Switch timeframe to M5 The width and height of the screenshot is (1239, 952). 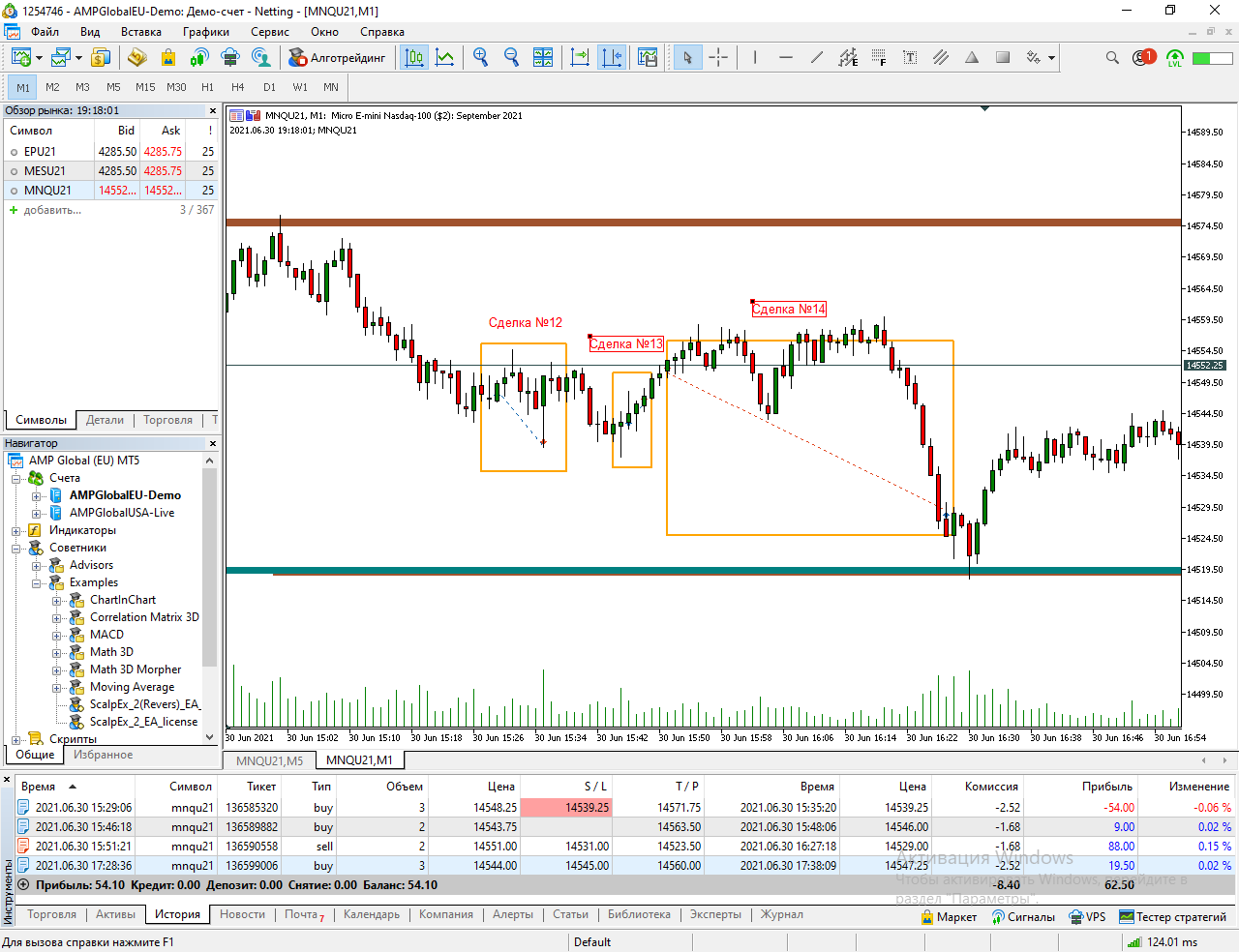tap(114, 87)
